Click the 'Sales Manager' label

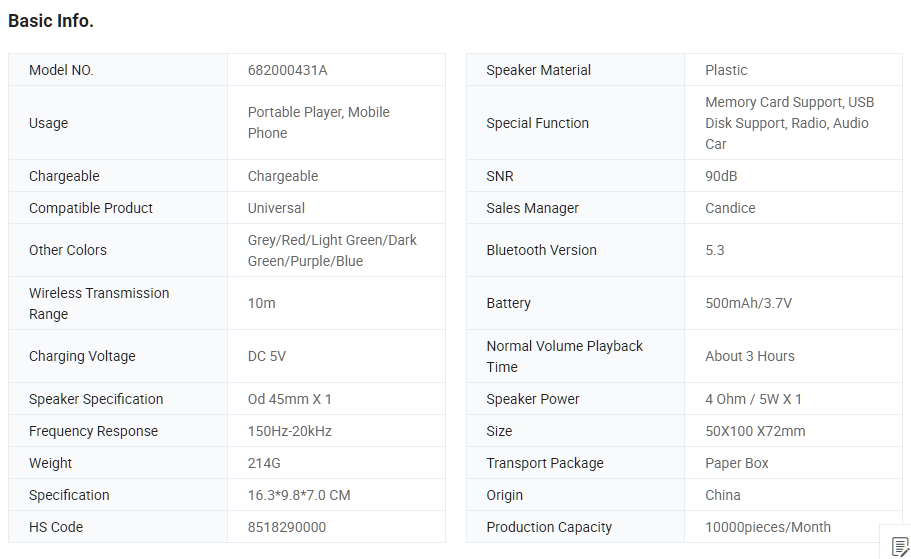(533, 208)
